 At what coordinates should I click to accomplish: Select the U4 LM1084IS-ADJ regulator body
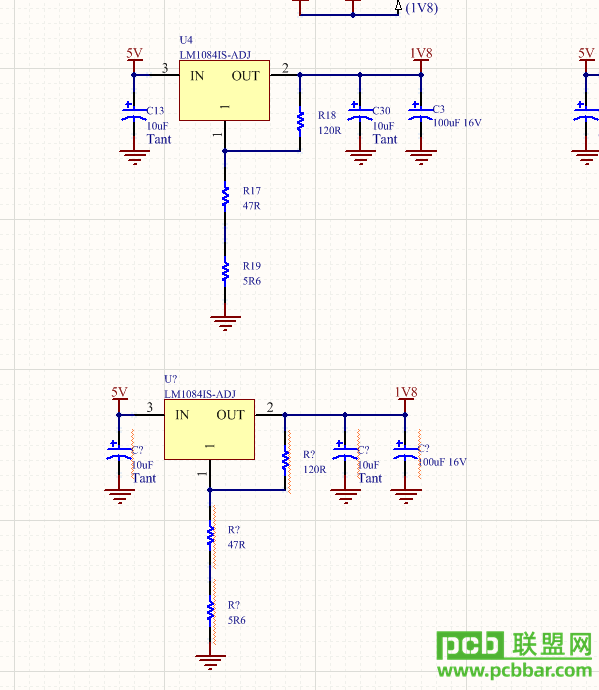click(x=224, y=90)
